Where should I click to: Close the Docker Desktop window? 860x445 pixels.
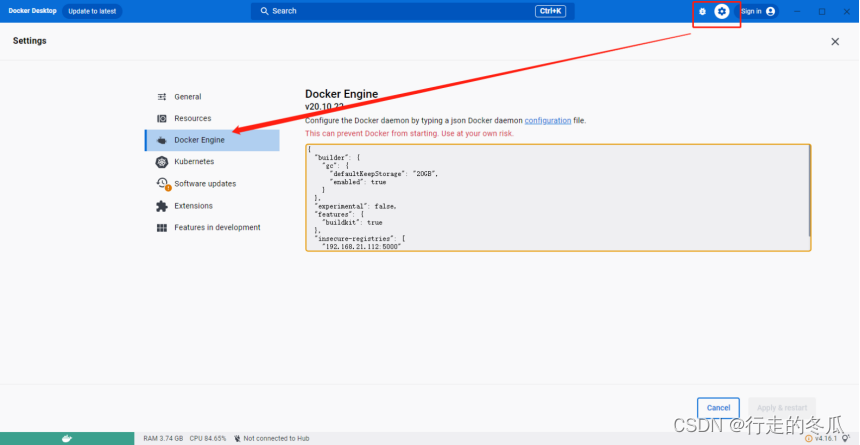(846, 12)
